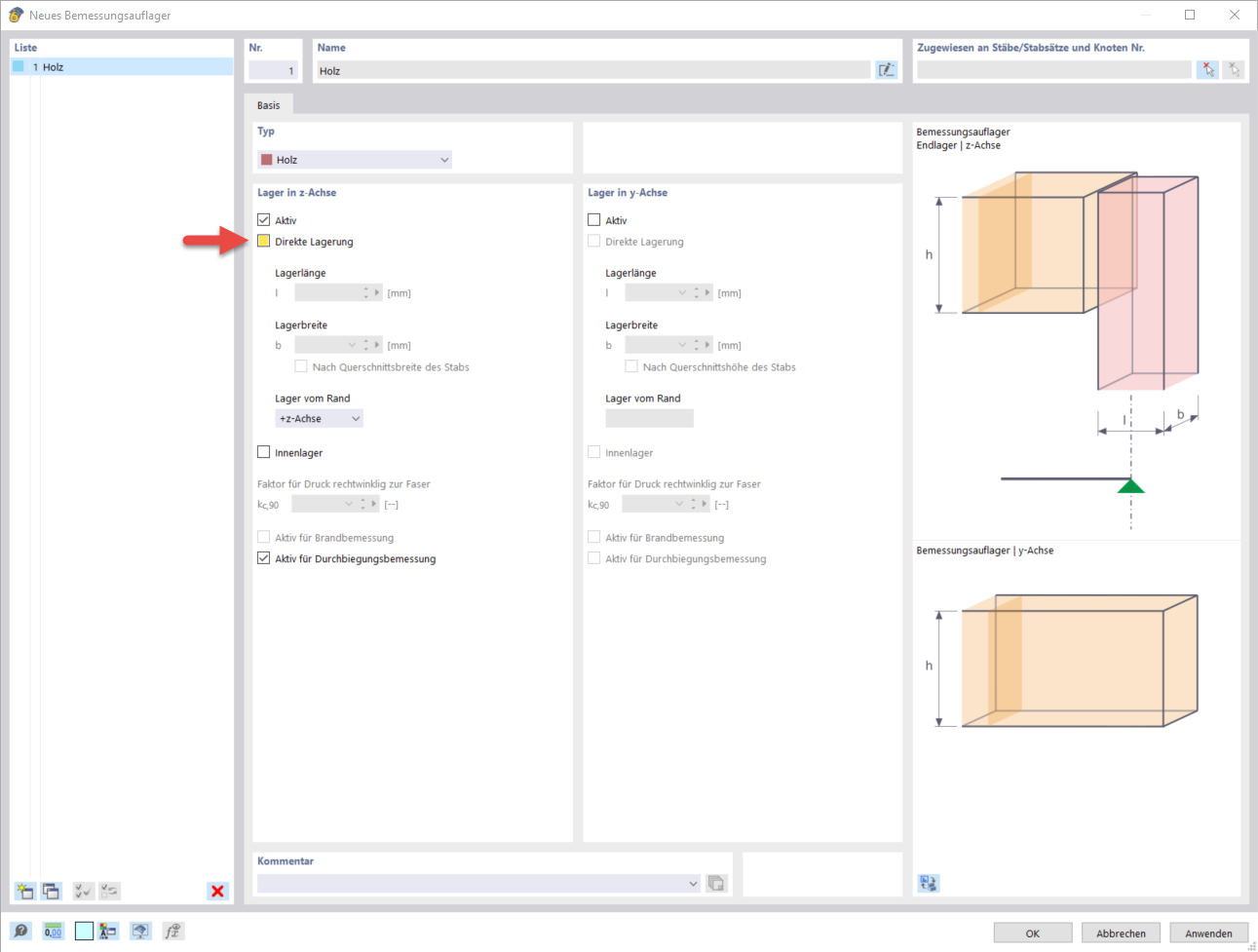Click the Zugewiesen an Stäbe/Stabsätze field
Viewport: 1258px width, 952px height.
[1054, 70]
